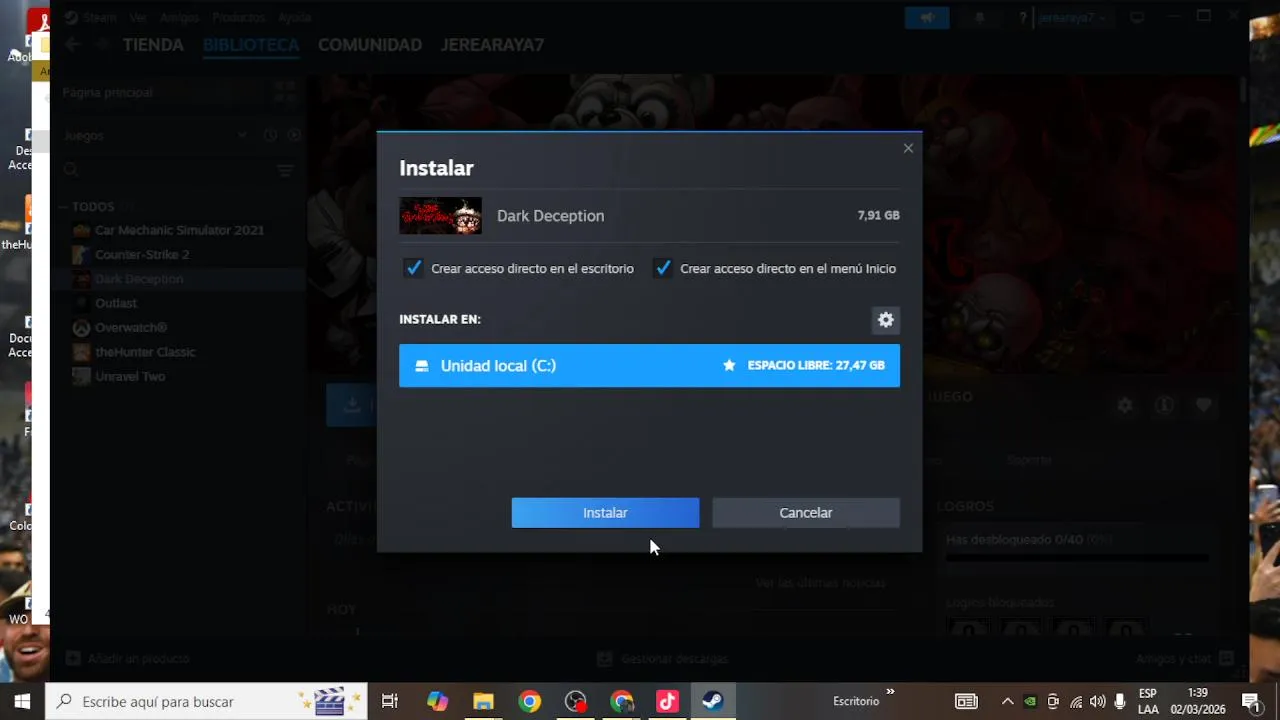The height and width of the screenshot is (720, 1280).
Task: Uncheck Crear acceso directo en el escritorio
Action: [413, 268]
